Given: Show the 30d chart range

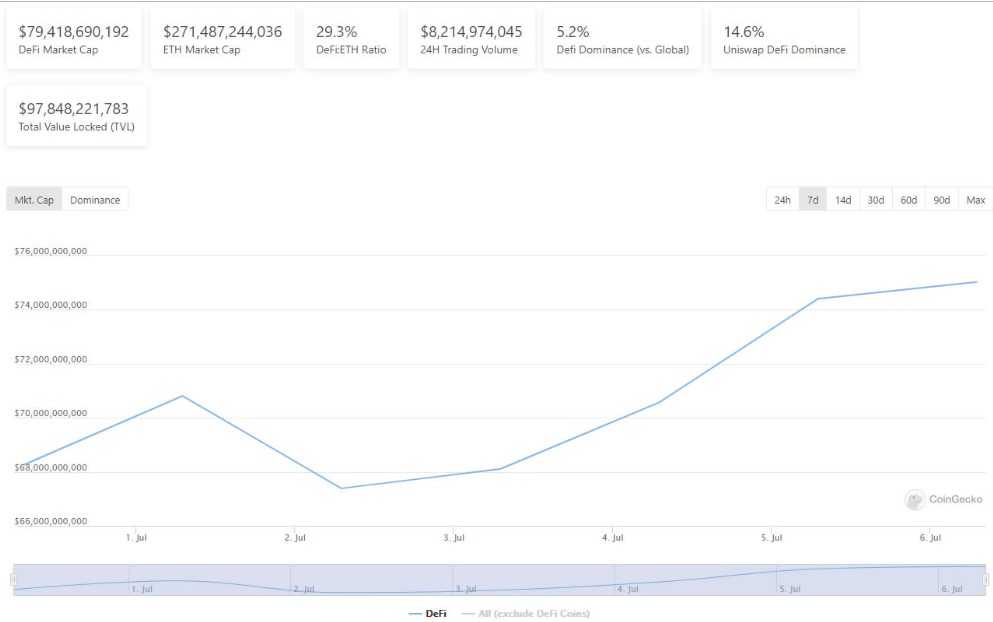Looking at the screenshot, I should click(x=875, y=200).
